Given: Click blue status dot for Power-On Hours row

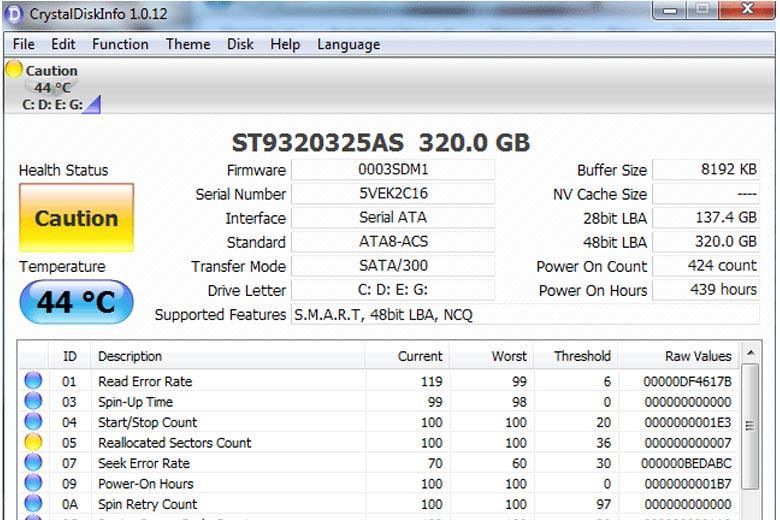Looking at the screenshot, I should pos(33,483).
